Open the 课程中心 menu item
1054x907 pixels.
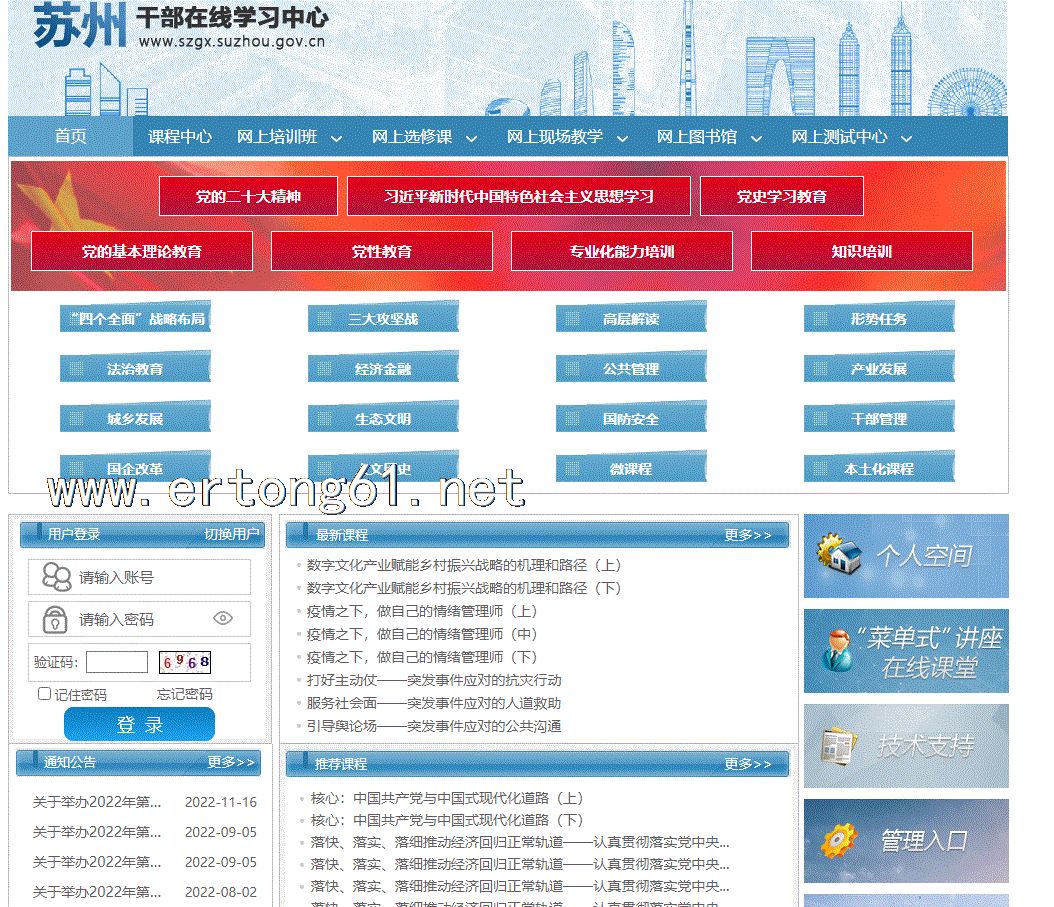(x=180, y=137)
